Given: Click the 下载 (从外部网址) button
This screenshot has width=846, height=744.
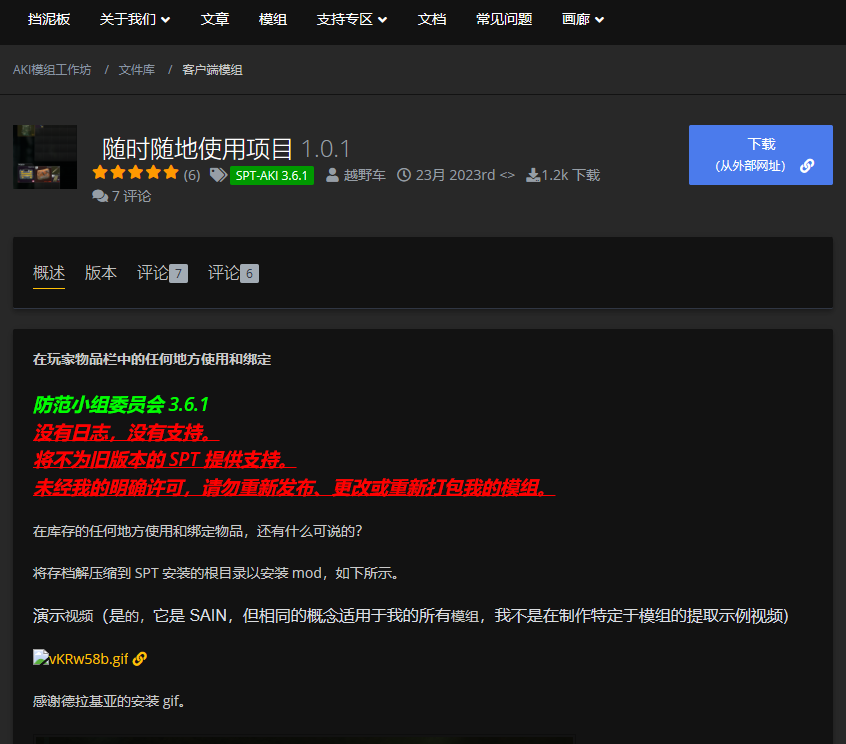Looking at the screenshot, I should [760, 155].
